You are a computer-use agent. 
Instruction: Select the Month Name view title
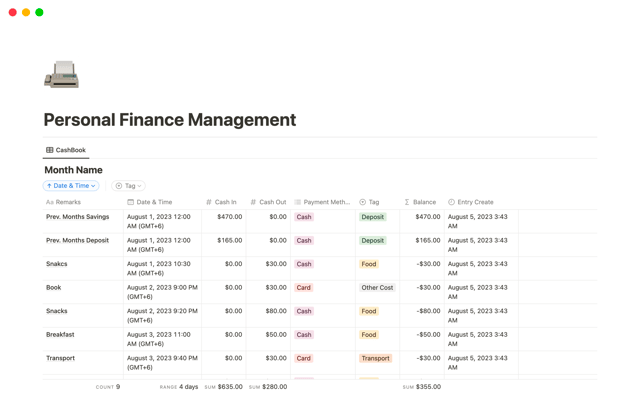coord(73,170)
